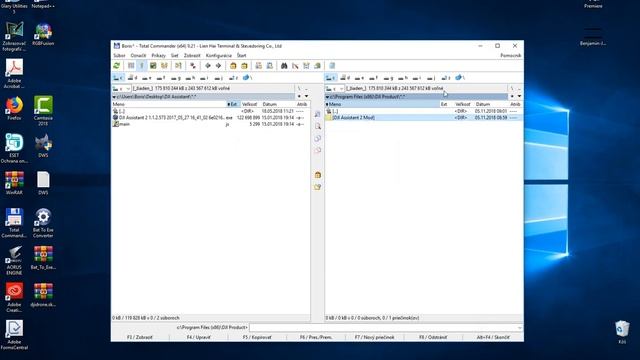Open left panel favorites star button
The image size is (640, 360).
tap(299, 97)
